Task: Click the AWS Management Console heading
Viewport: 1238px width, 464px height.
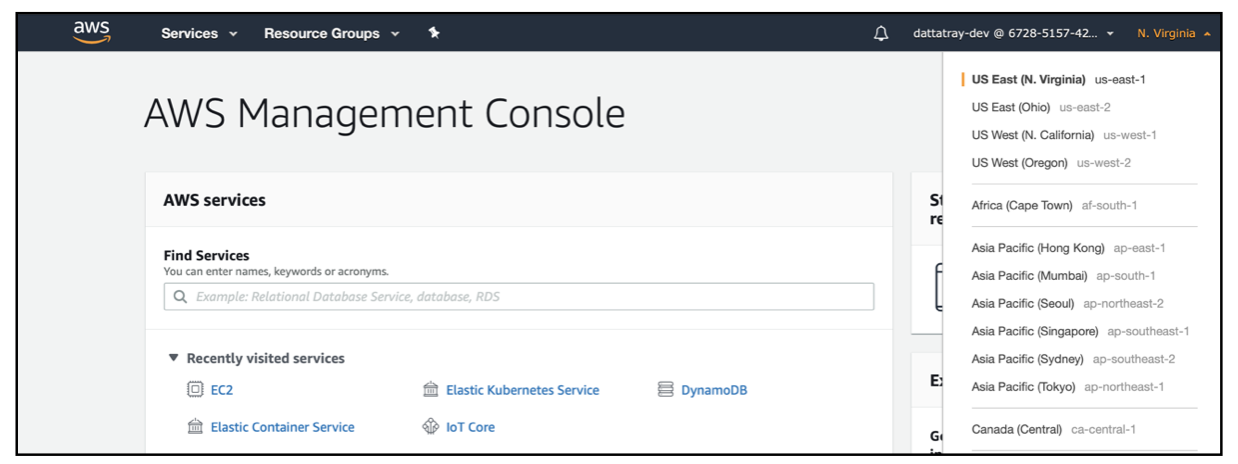Action: [385, 114]
